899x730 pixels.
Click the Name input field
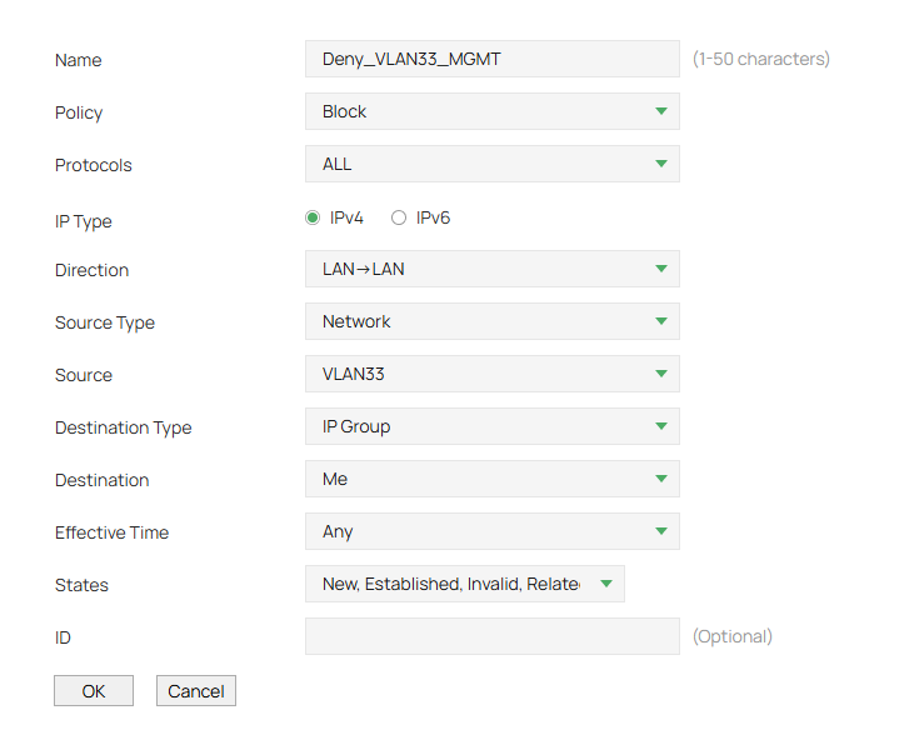pos(492,58)
